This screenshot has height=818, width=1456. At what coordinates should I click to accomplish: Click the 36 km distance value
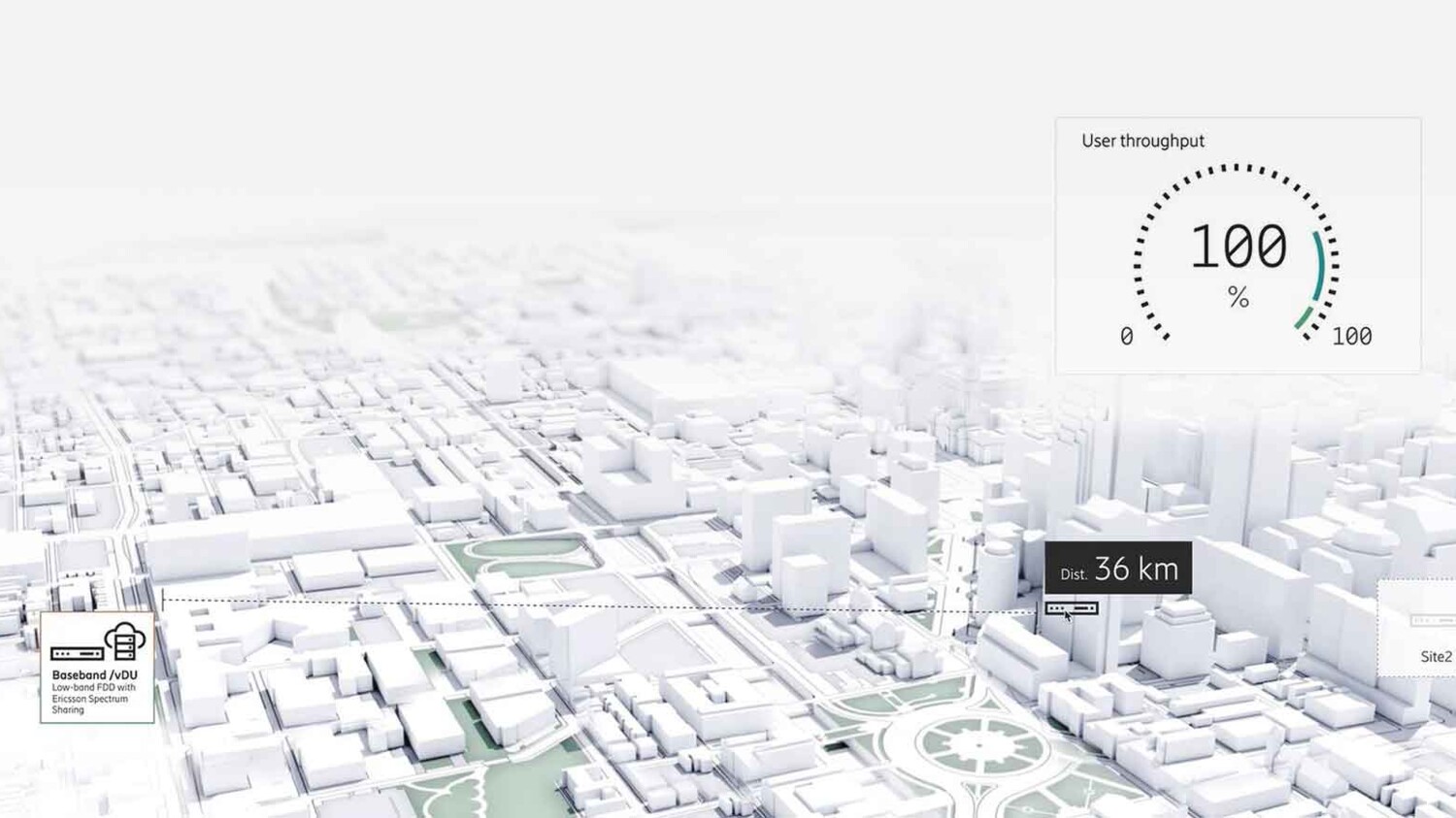(1136, 569)
